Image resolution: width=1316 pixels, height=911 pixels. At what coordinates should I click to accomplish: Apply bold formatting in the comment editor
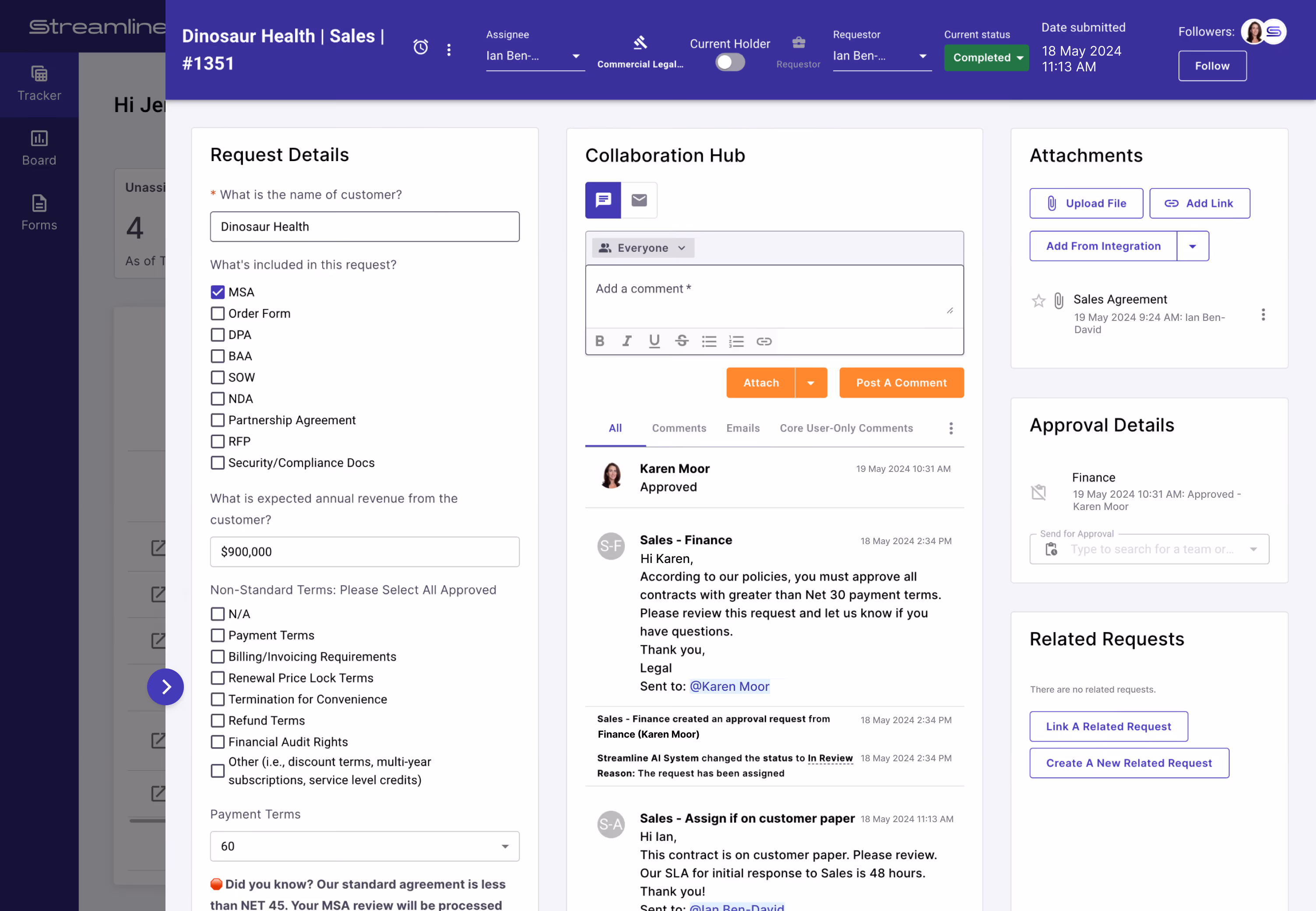(599, 341)
